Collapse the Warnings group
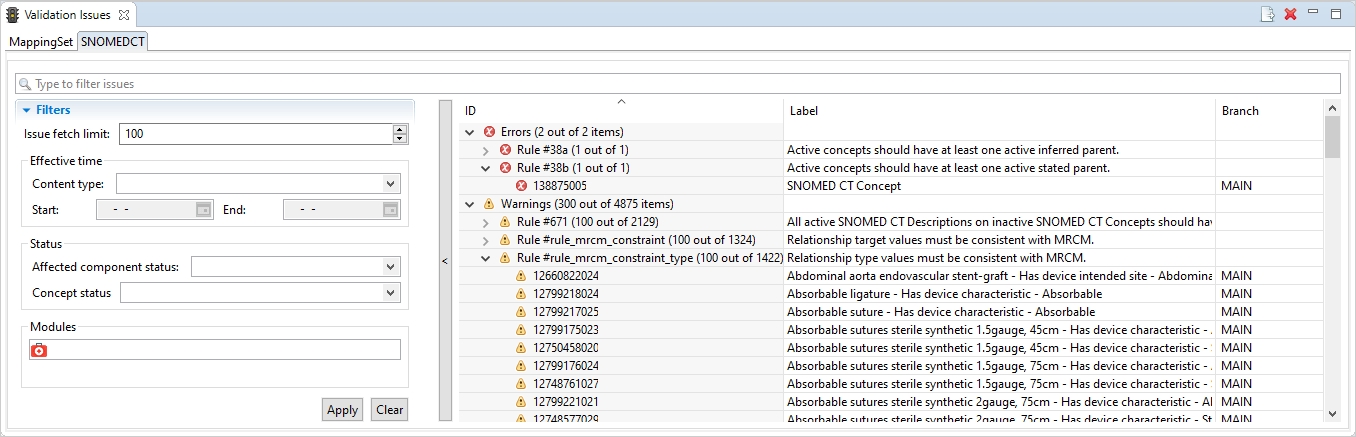Image resolution: width=1356 pixels, height=437 pixels. pos(470,204)
